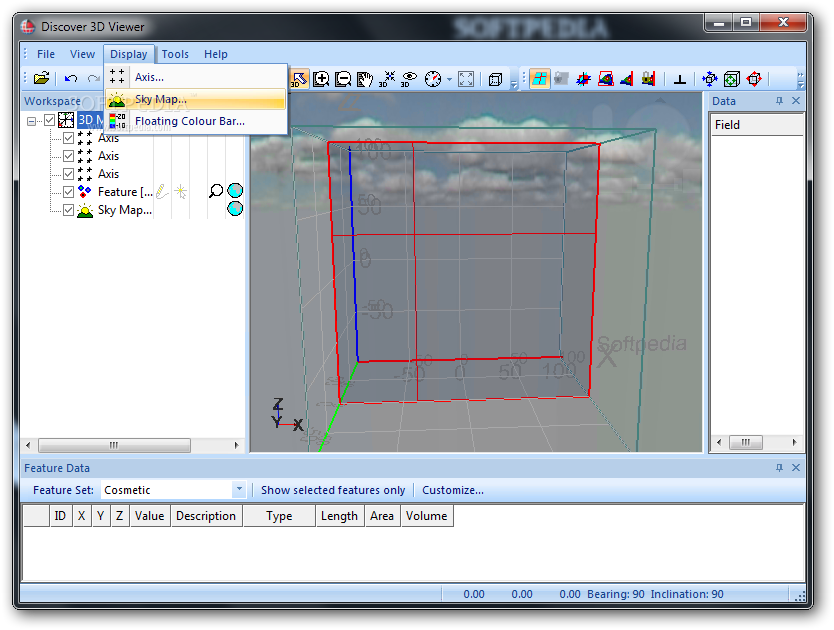Open the View menu
This screenshot has height=630, width=834.
(82, 54)
